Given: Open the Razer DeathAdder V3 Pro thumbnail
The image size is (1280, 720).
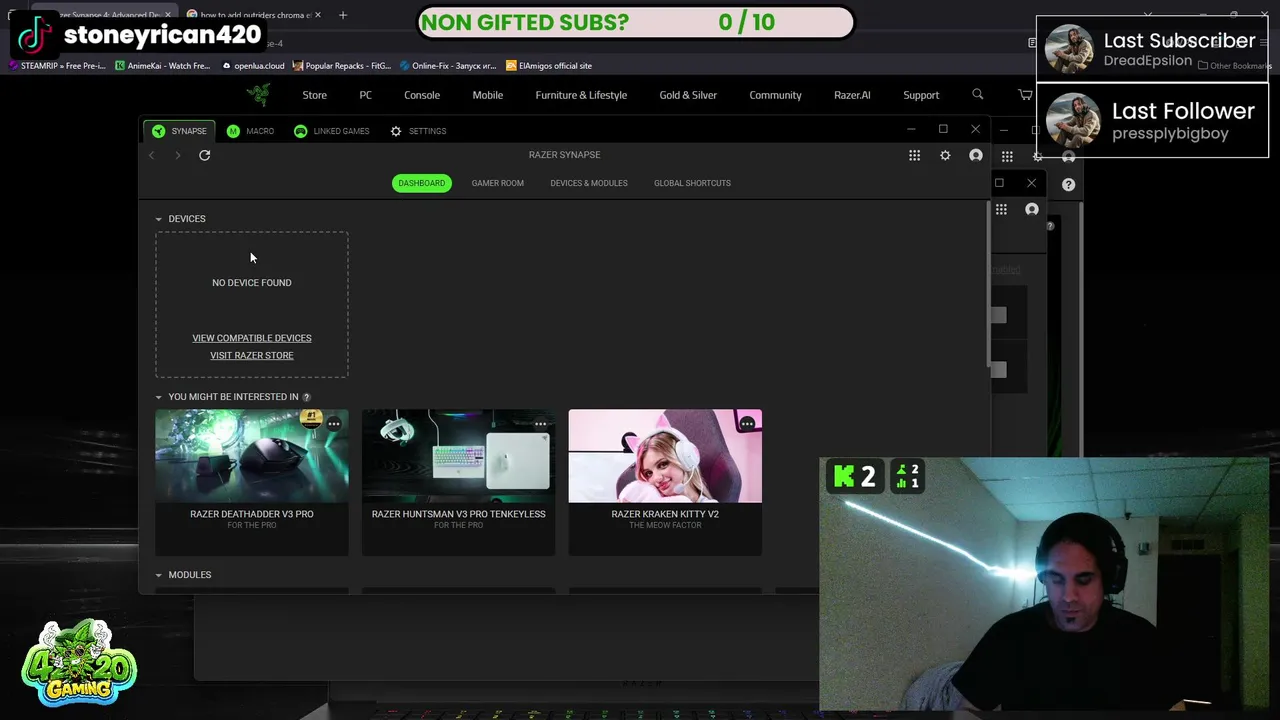Looking at the screenshot, I should tap(252, 456).
